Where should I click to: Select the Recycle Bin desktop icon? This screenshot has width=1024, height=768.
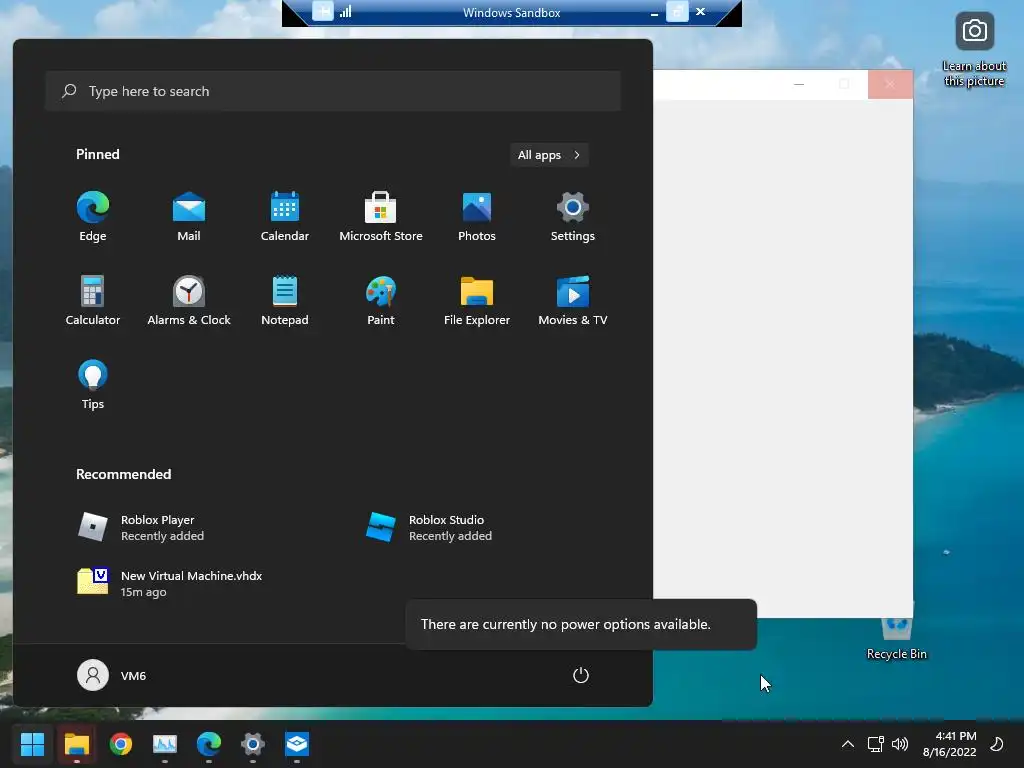click(897, 639)
